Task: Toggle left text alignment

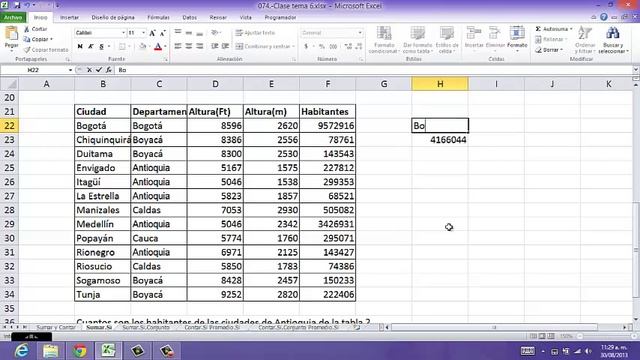Action: click(x=178, y=47)
